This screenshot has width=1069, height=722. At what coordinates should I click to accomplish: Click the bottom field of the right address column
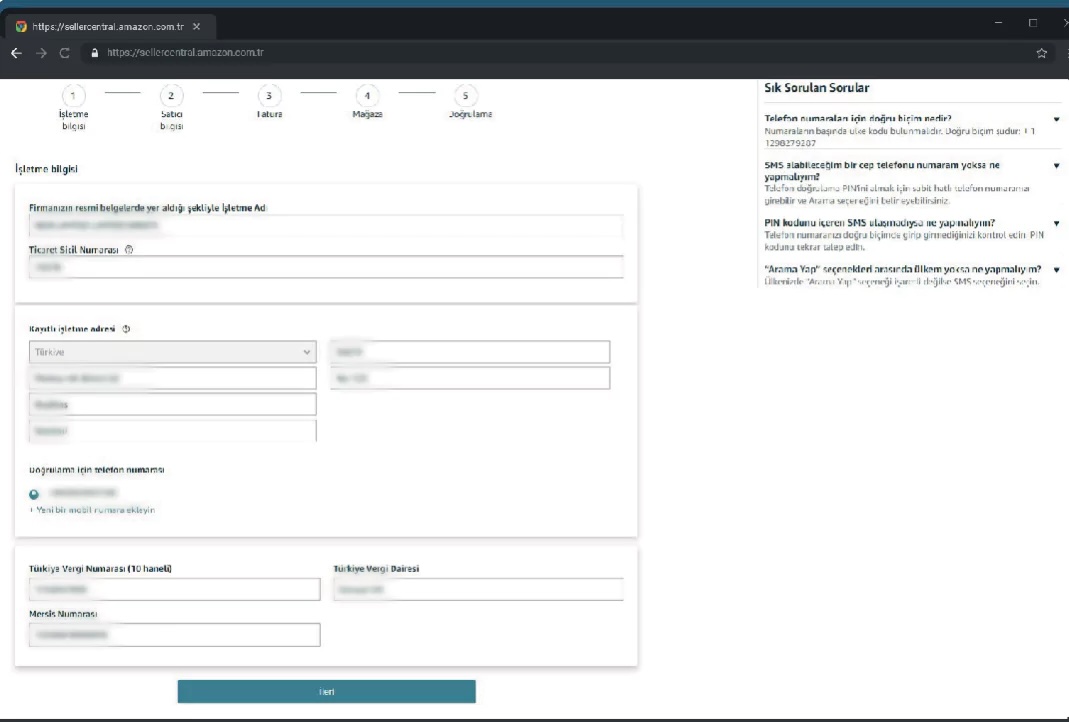point(470,378)
